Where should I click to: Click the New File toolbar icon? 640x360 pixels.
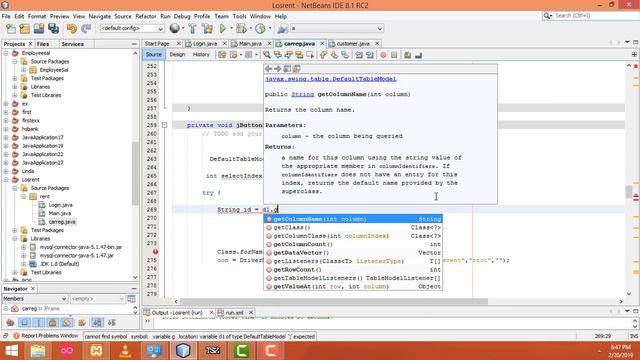(x=11, y=29)
